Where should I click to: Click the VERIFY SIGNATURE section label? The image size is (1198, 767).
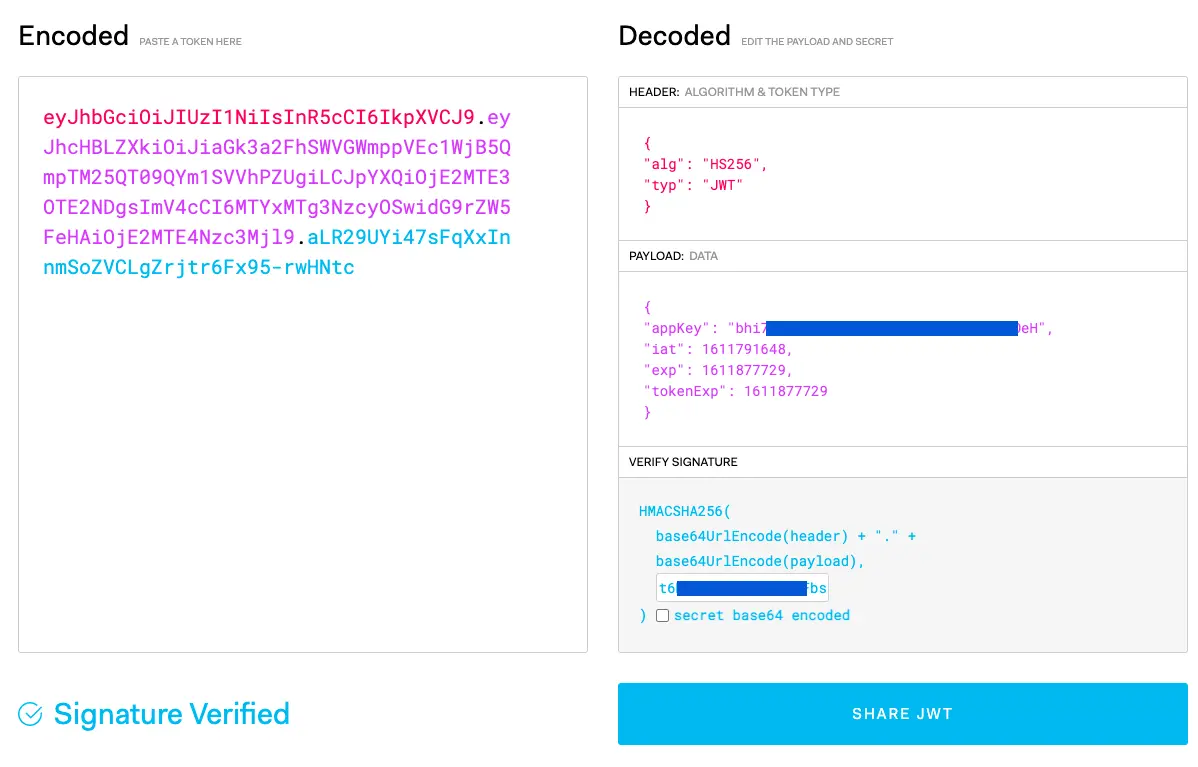click(683, 462)
